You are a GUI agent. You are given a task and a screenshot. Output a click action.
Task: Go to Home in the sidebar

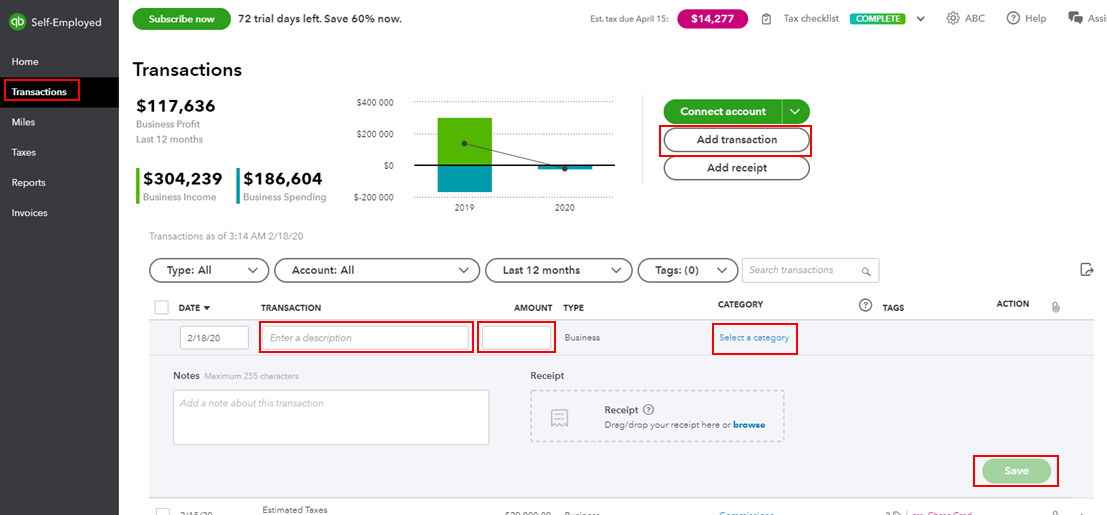click(25, 62)
